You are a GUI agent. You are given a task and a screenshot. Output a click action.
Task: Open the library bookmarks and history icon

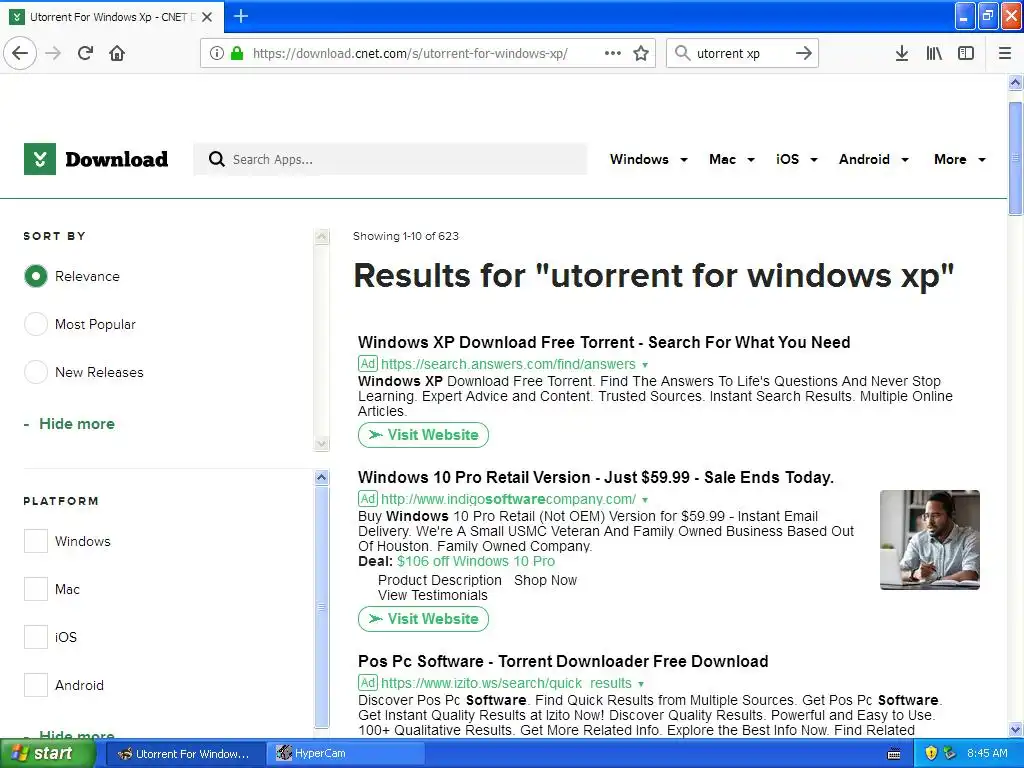934,53
